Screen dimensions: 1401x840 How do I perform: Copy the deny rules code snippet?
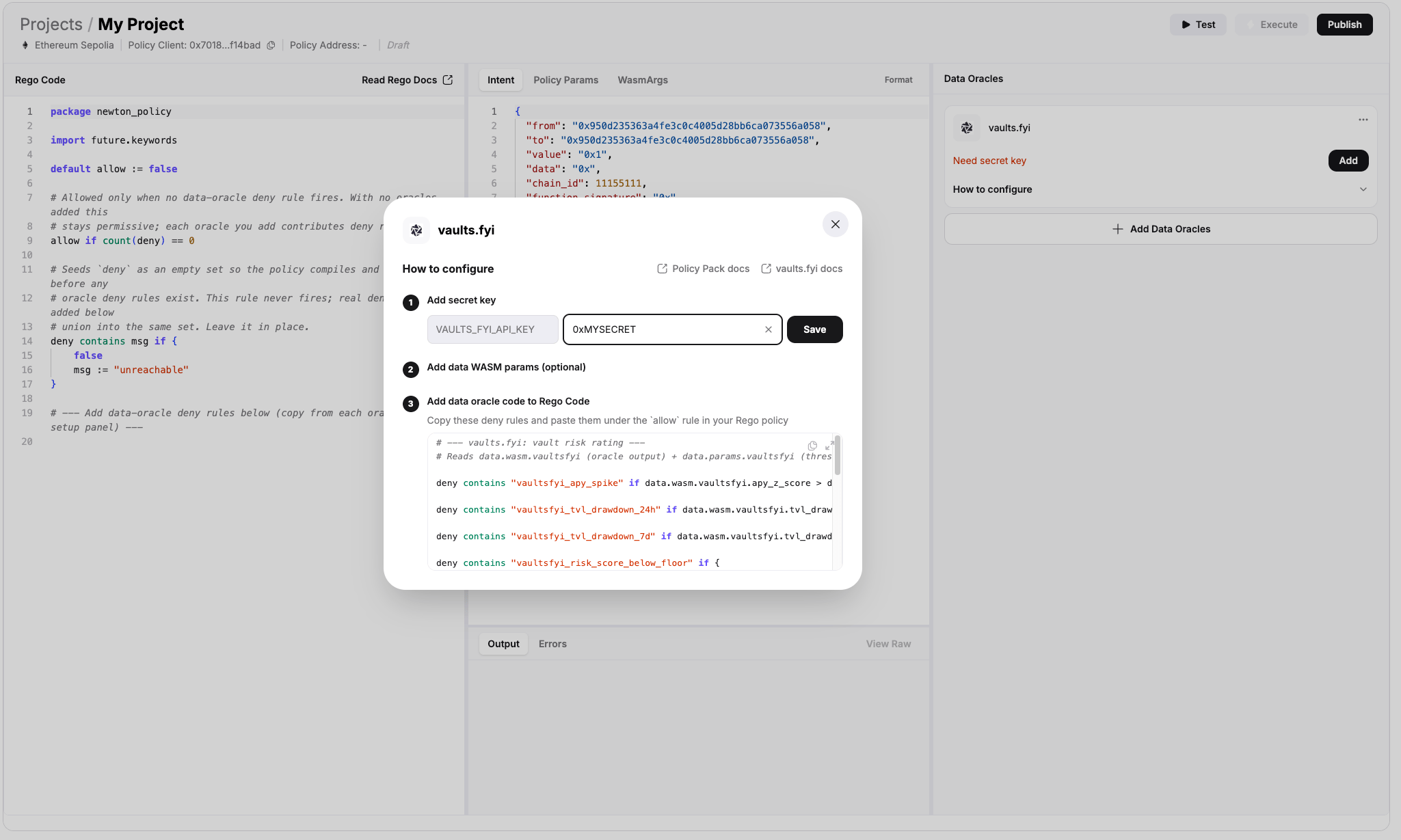pos(812,446)
